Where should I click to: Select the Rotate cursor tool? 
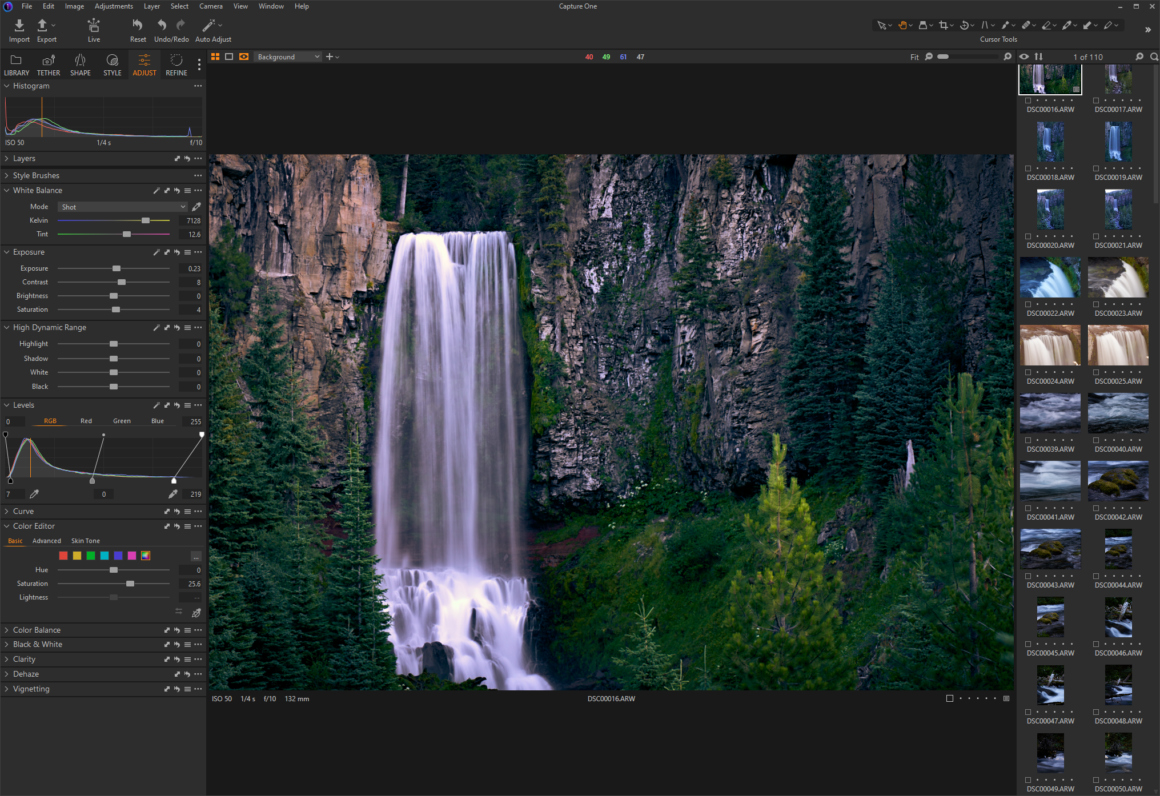[964, 25]
